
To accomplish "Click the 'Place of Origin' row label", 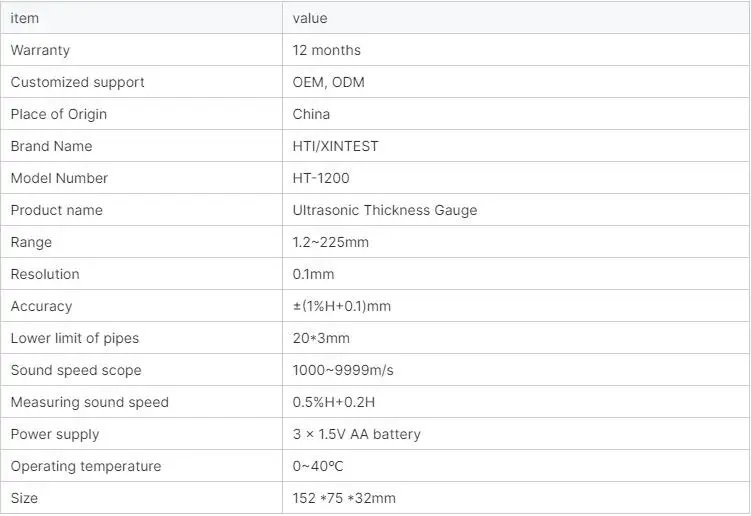I will [58, 115].
